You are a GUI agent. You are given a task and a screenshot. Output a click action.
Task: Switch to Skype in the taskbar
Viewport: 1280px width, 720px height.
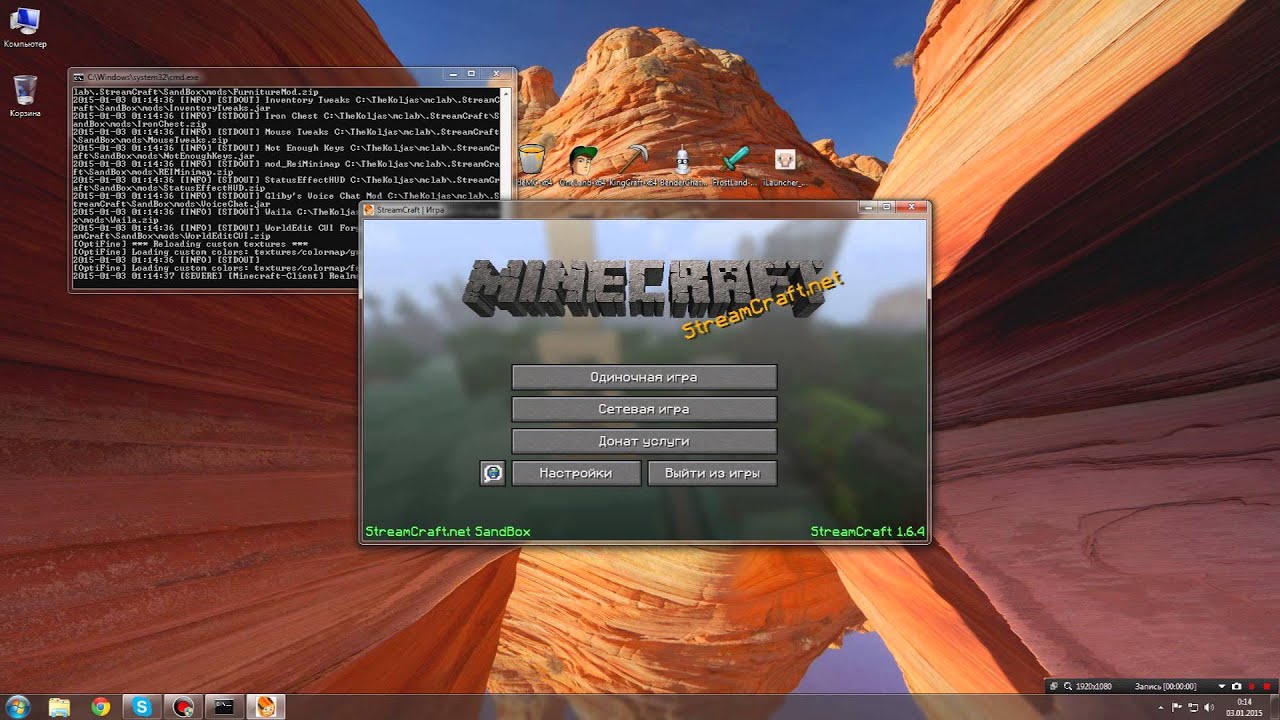142,706
